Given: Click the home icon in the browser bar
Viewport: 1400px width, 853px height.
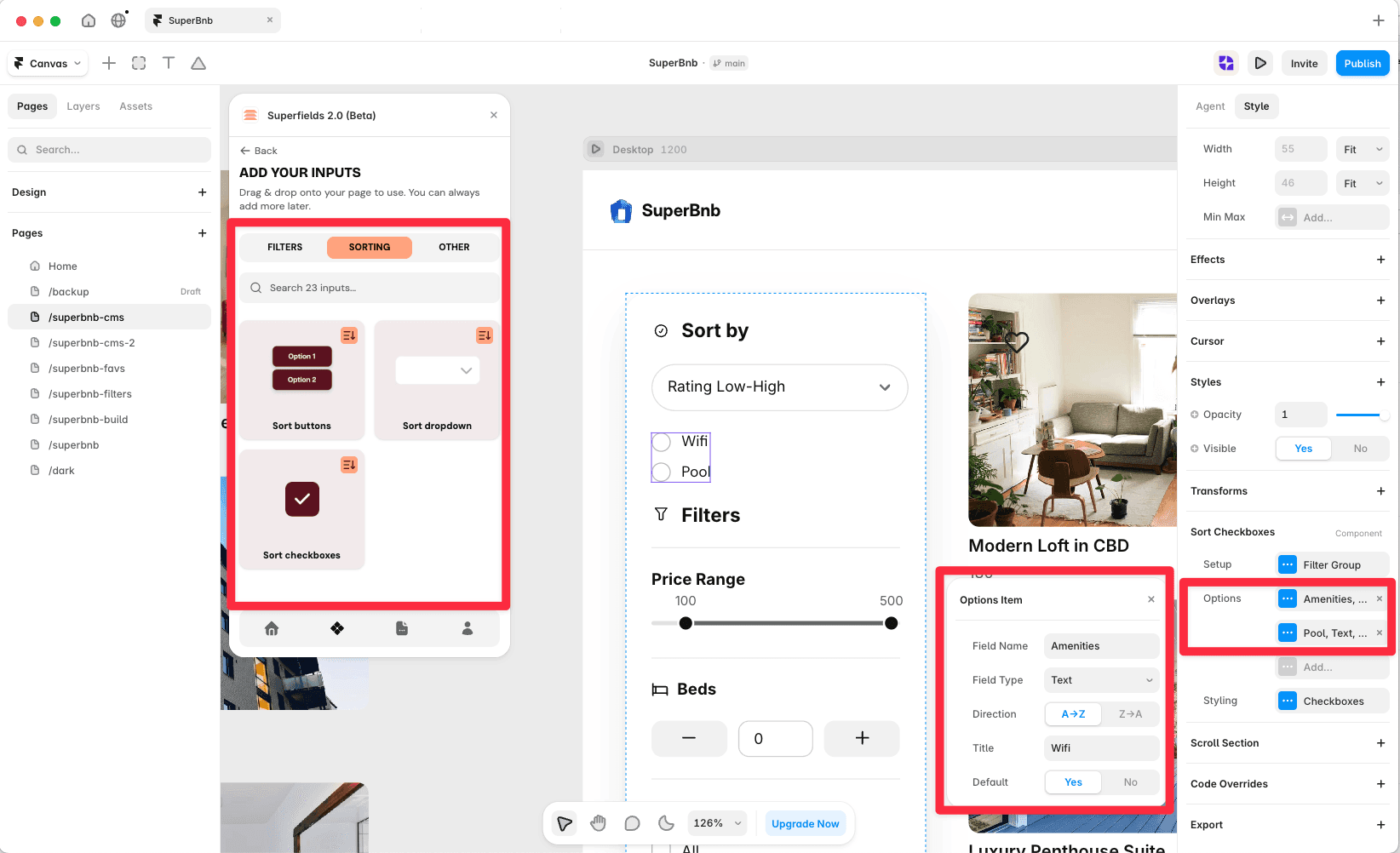Looking at the screenshot, I should (89, 20).
